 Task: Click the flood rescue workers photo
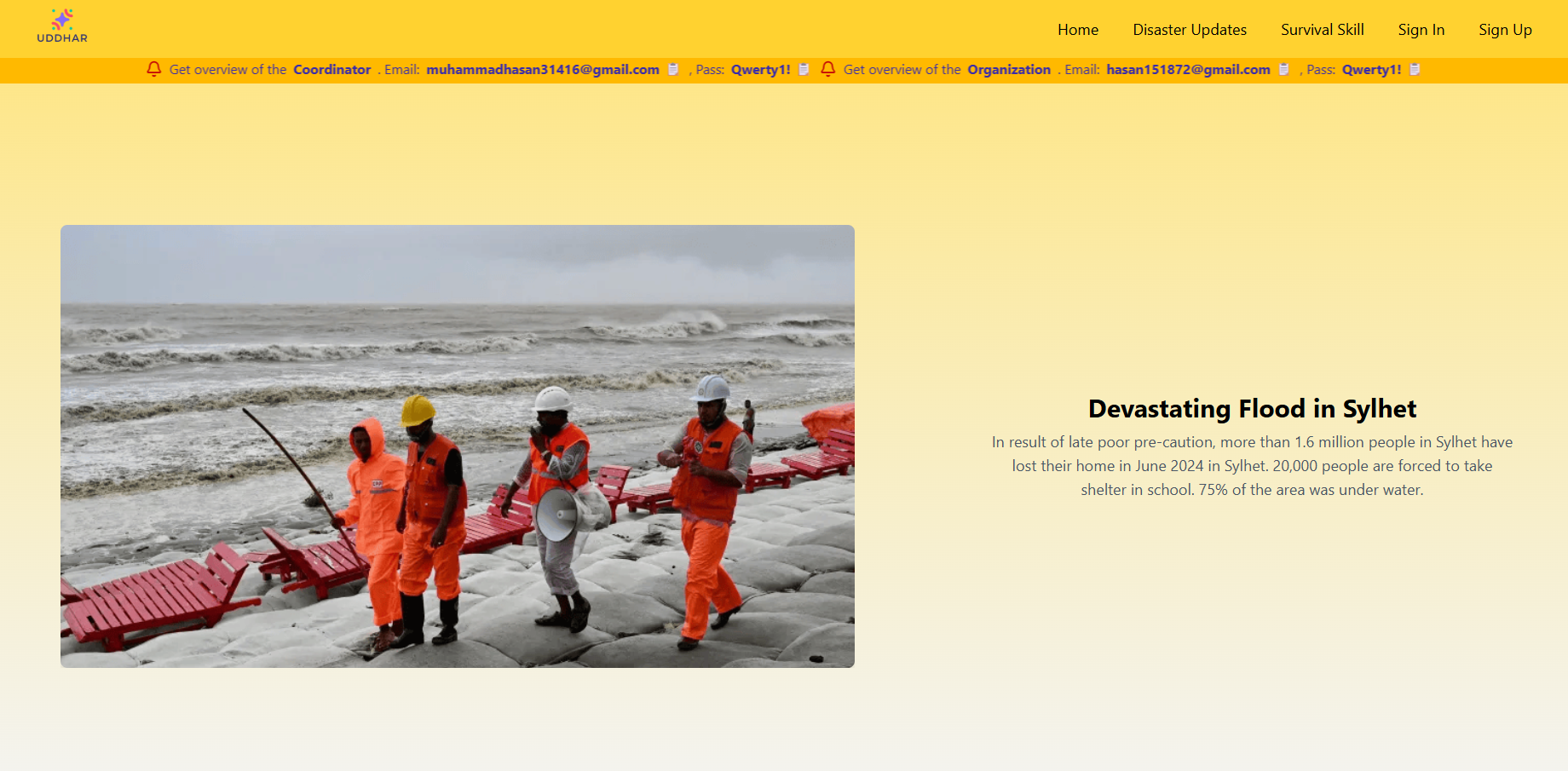pos(456,445)
